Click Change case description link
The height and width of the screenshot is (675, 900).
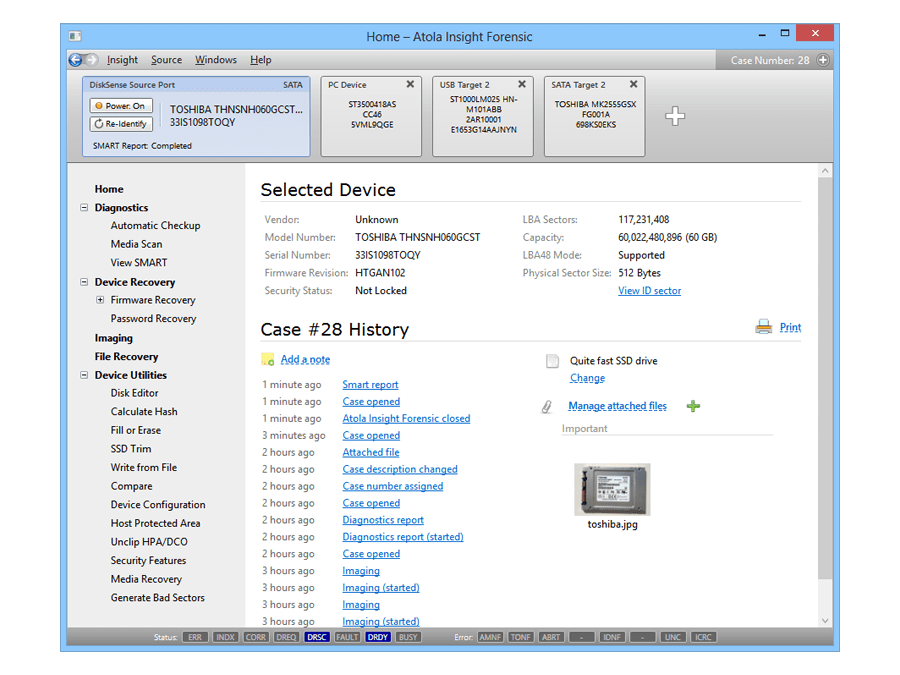point(587,378)
